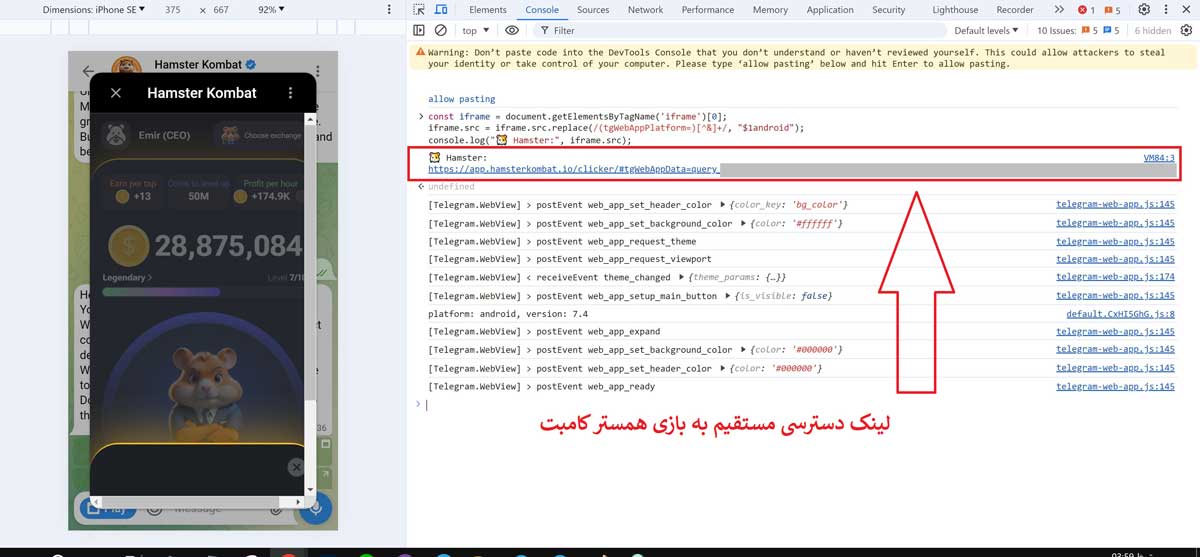Screen dimensions: 1200x557
Task: Clear the console icon
Action: (440, 30)
